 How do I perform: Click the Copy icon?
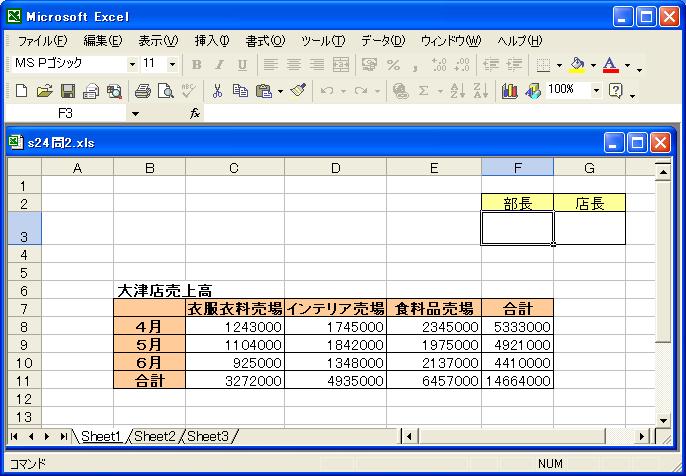coord(240,91)
